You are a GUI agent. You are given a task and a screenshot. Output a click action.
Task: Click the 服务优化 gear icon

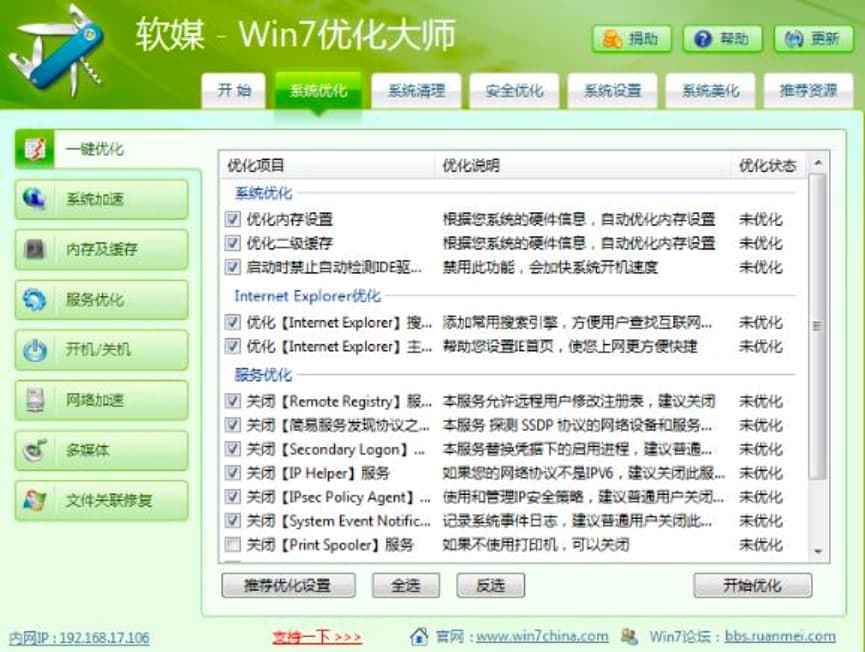(x=34, y=300)
